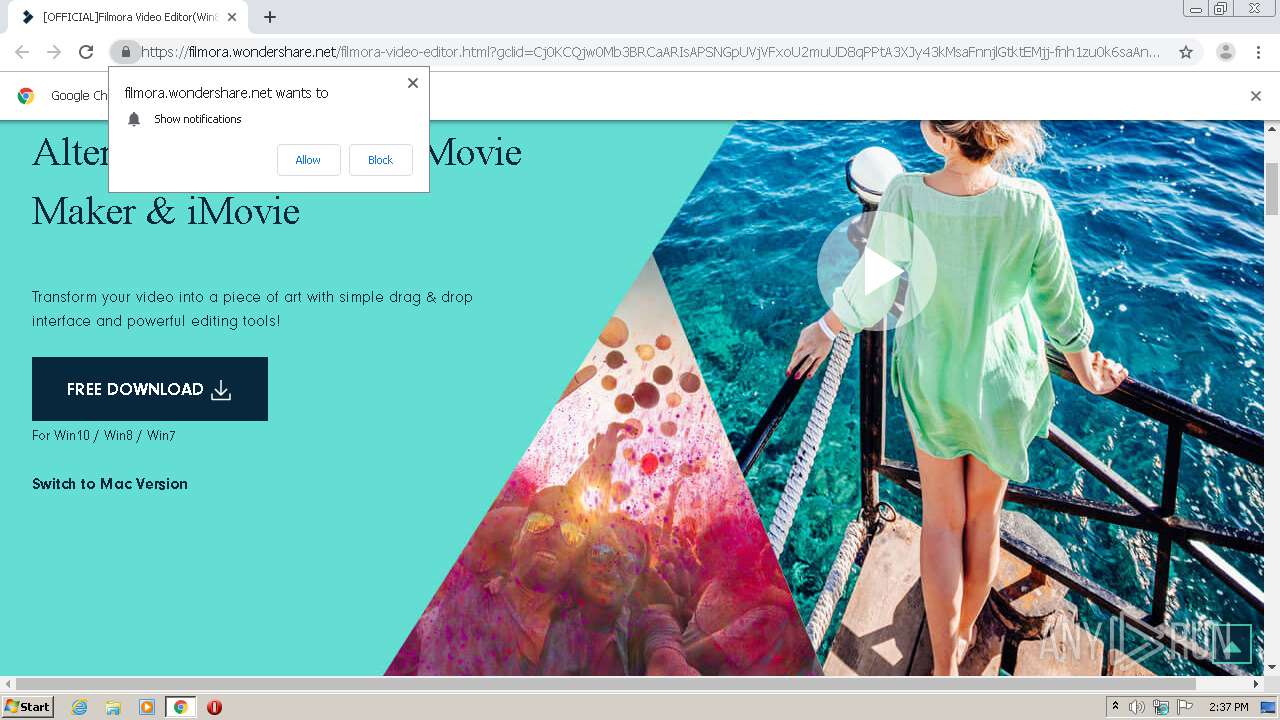Click the 'Maker & iMovie' heading
Screen dimensions: 1280x720
pos(166,211)
